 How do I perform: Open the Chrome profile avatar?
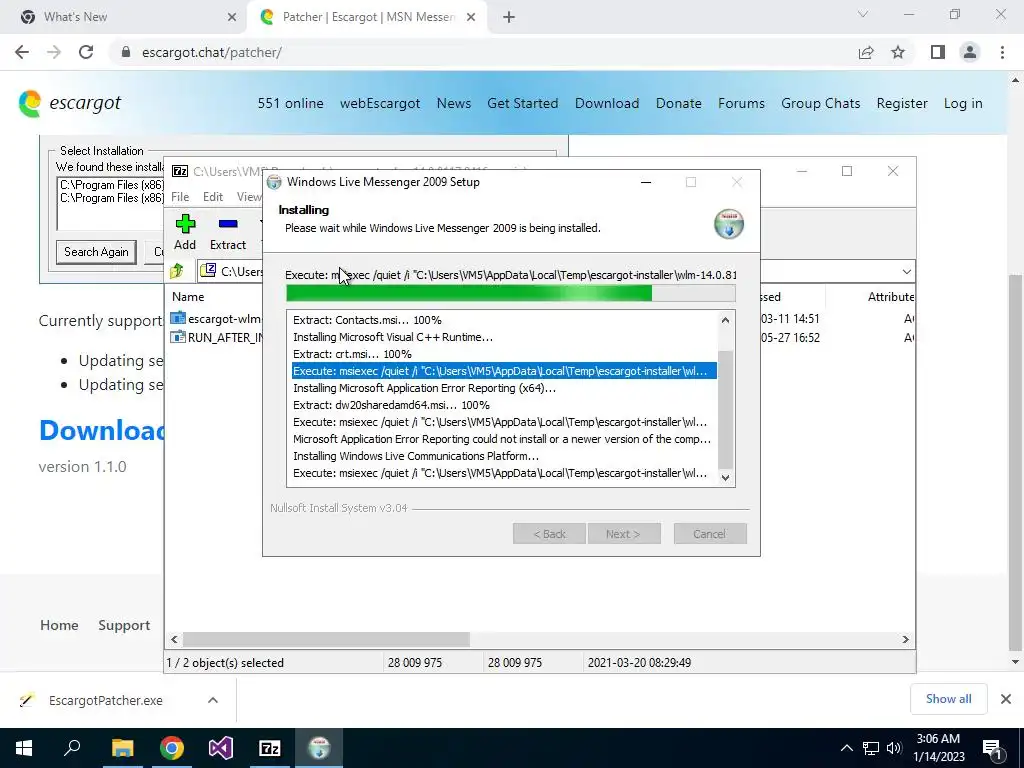[x=970, y=52]
